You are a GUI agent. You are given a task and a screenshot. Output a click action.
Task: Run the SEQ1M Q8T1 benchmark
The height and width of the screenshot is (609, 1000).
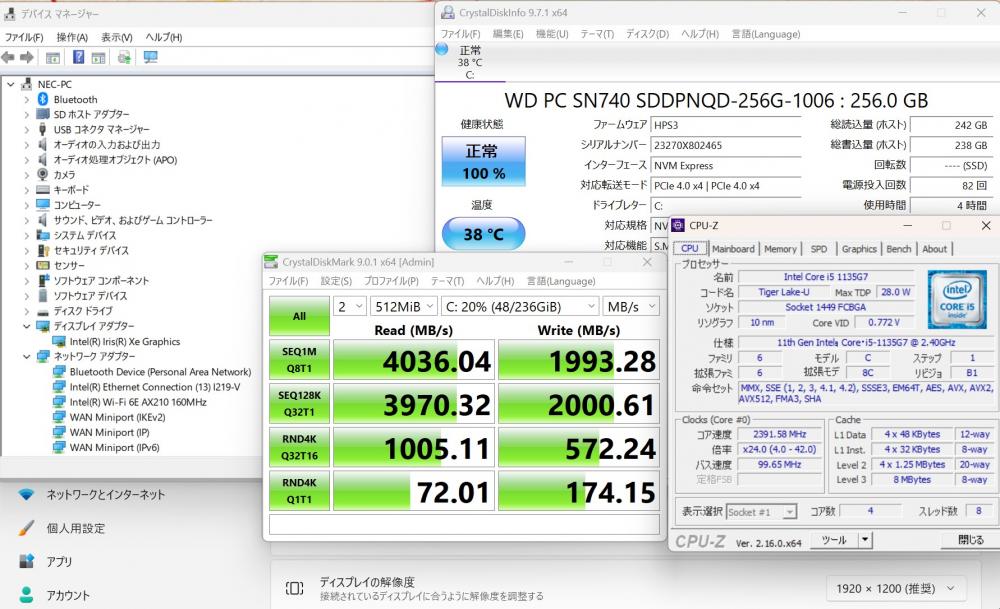pyautogui.click(x=299, y=360)
